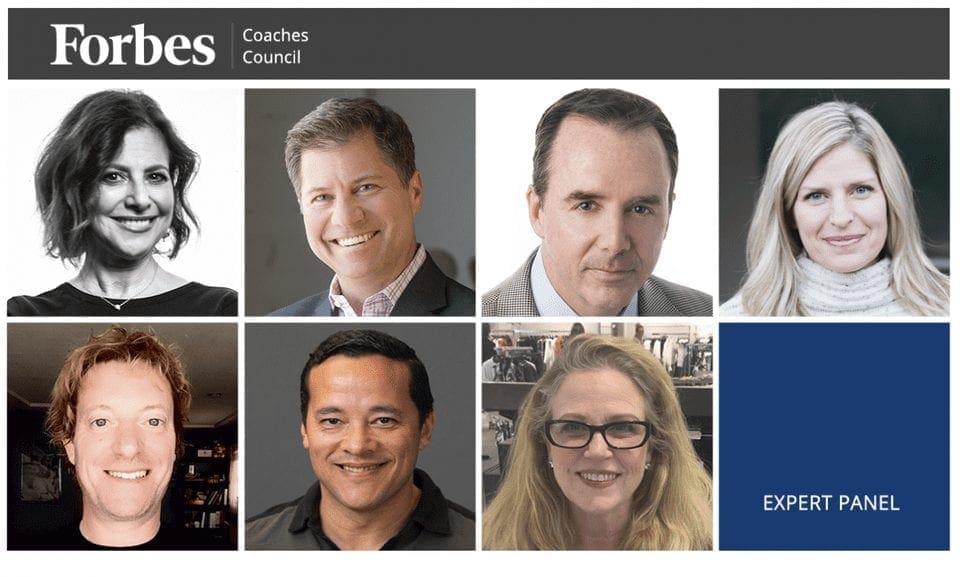Select the curly red-haired man's portrait

tap(122, 437)
